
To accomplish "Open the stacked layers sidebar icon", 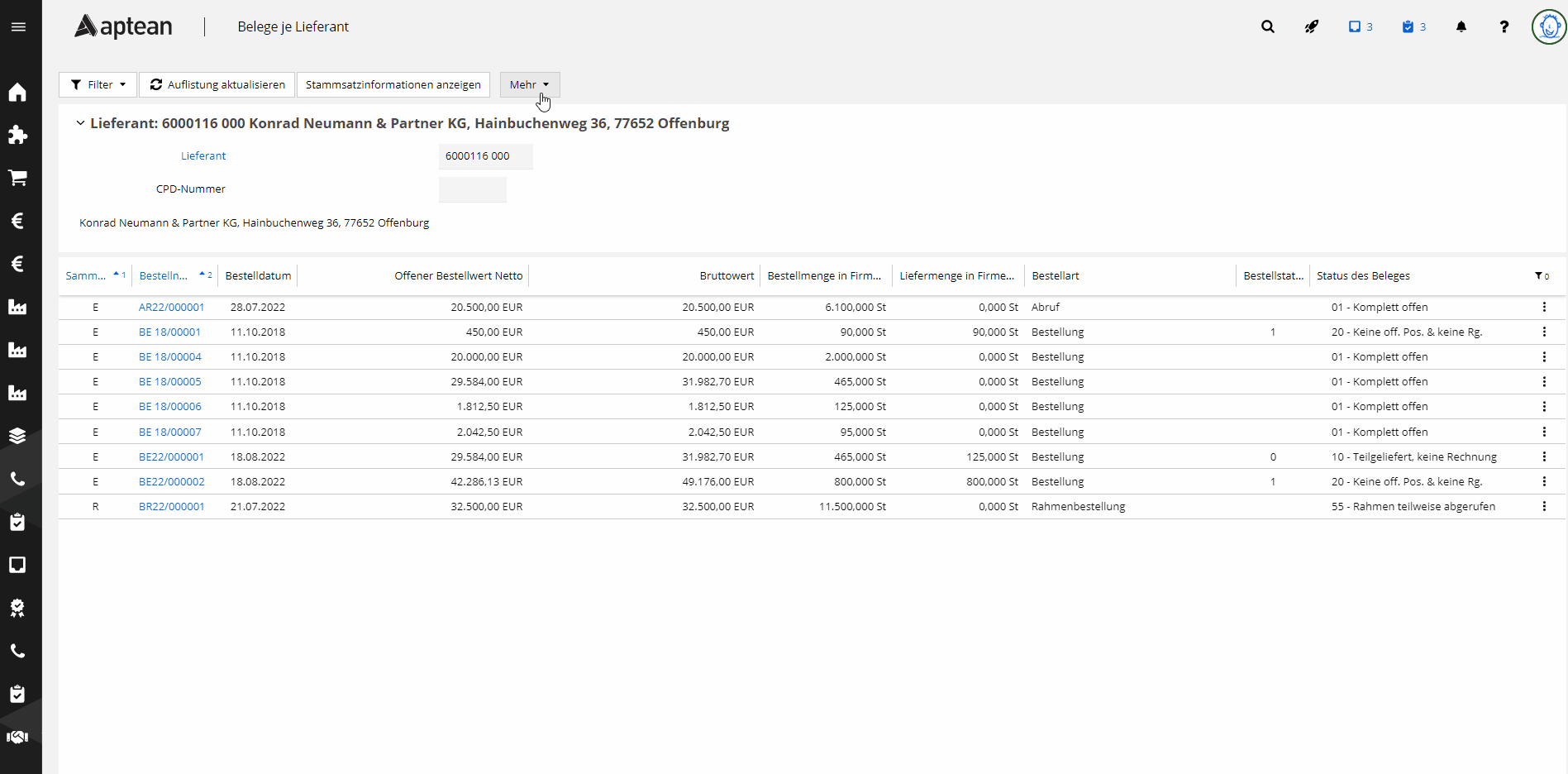I will click(17, 436).
